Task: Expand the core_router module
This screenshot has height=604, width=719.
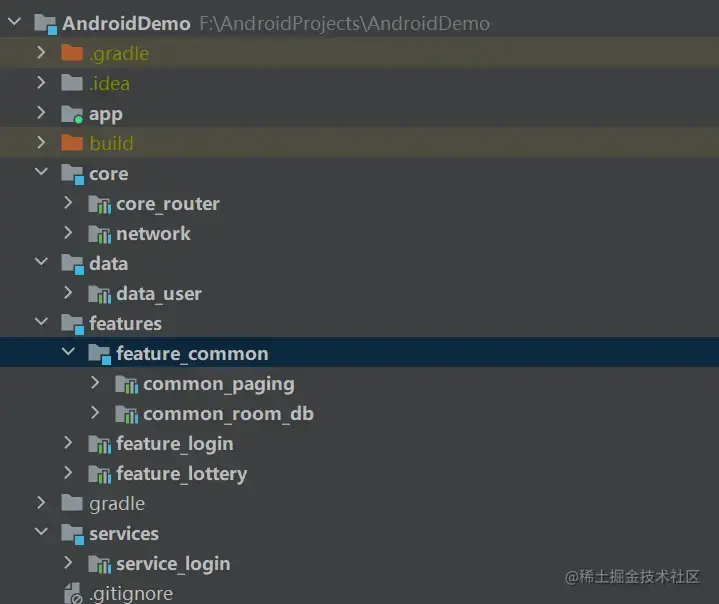Action: coord(68,202)
